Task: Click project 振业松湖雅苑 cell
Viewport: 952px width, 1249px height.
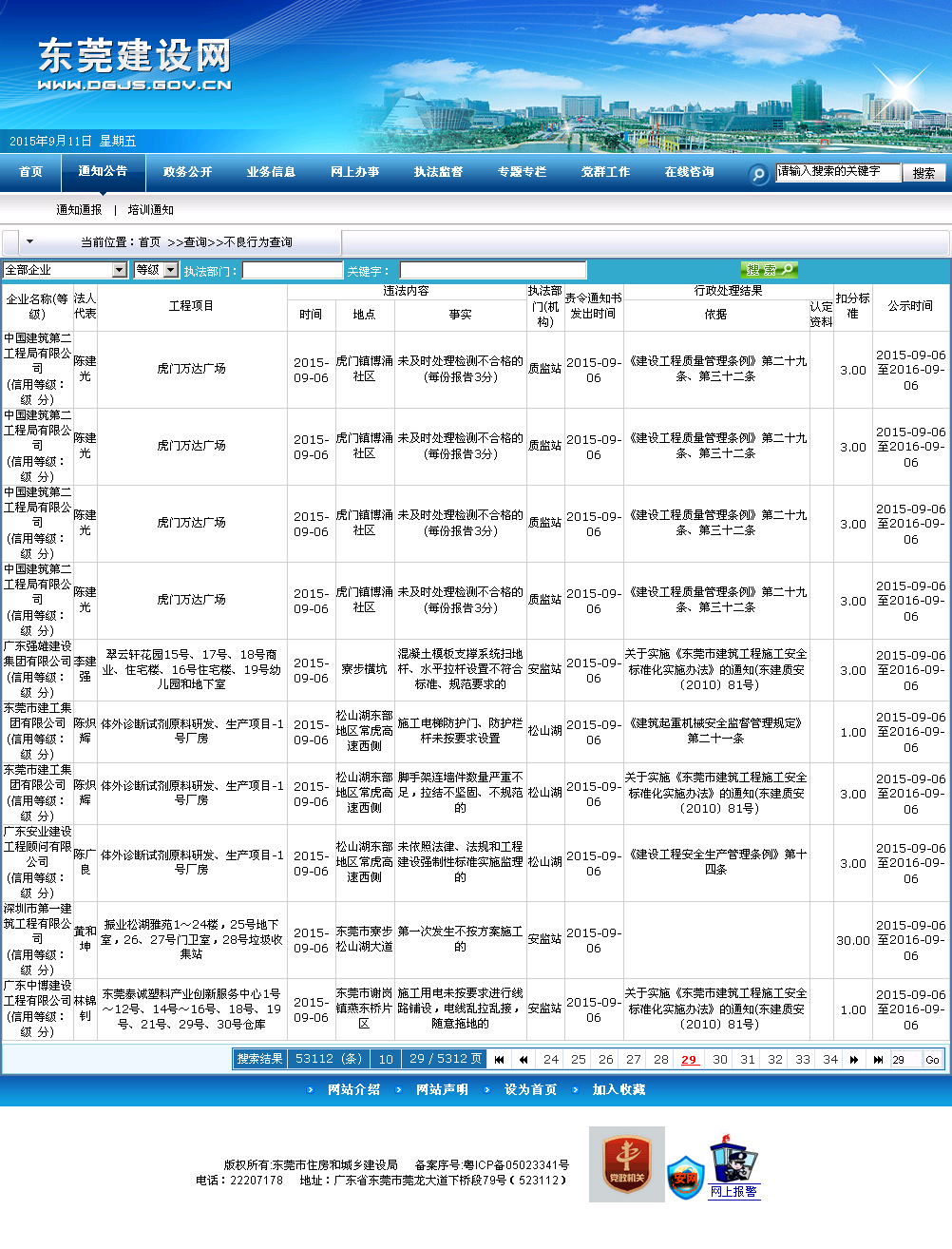Action: (x=191, y=939)
